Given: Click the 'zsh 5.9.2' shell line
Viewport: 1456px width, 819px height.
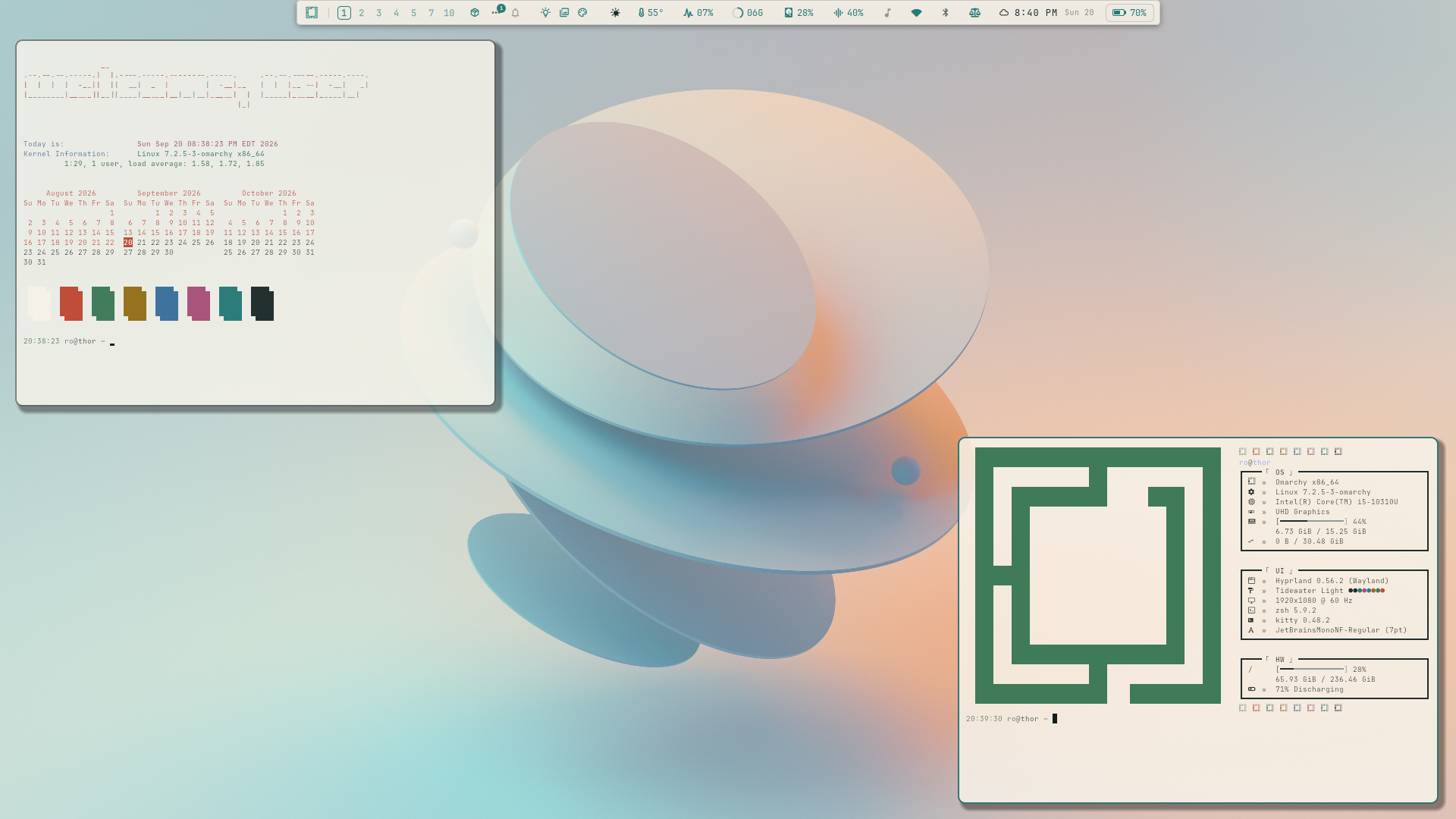Looking at the screenshot, I should 1296,610.
